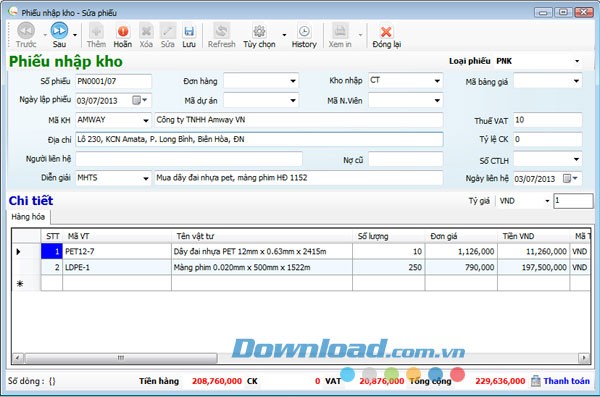The image size is (600, 397).
Task: Click quantity cell 250
Action: point(388,267)
